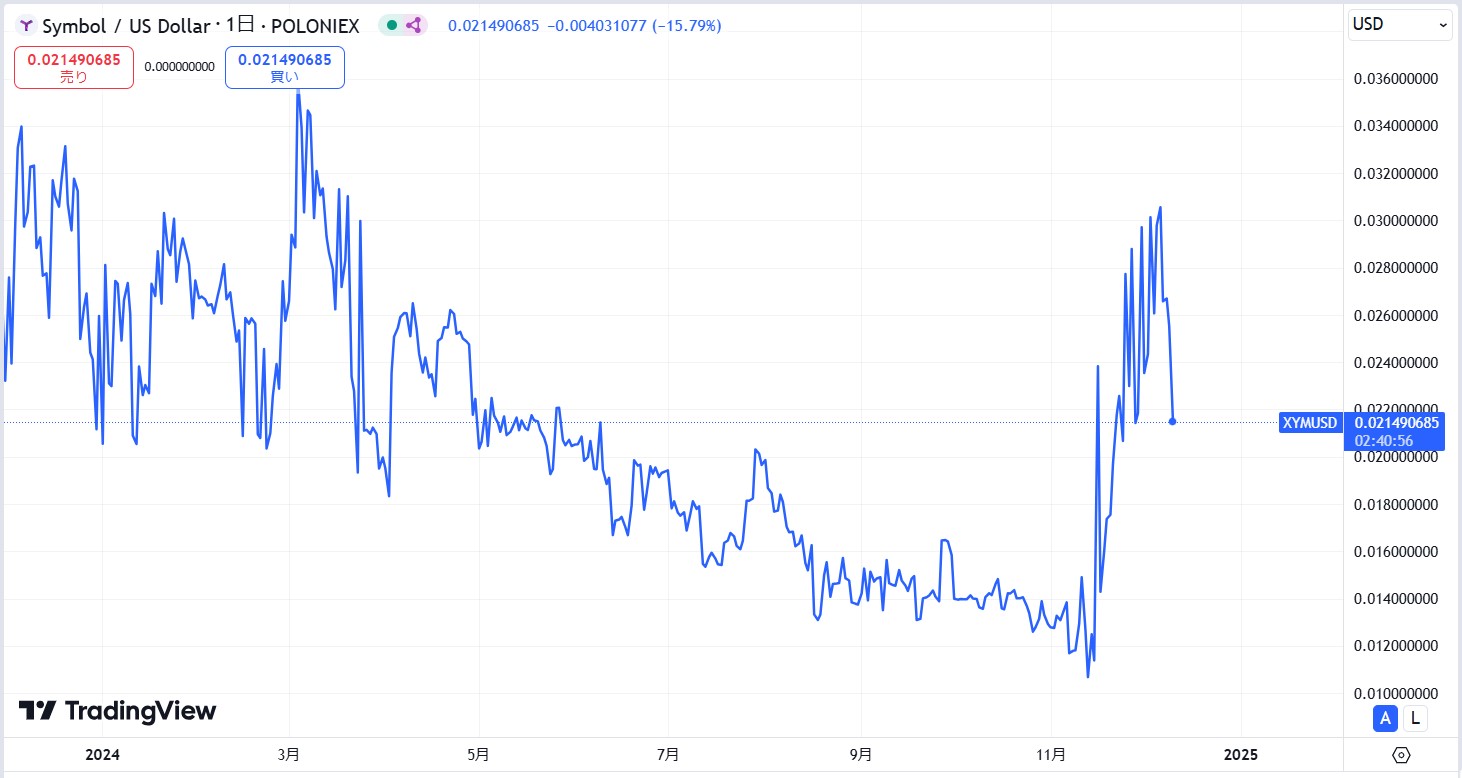Click the 0.010000000 price axis label
The height and width of the screenshot is (778, 1462).
click(x=1395, y=693)
